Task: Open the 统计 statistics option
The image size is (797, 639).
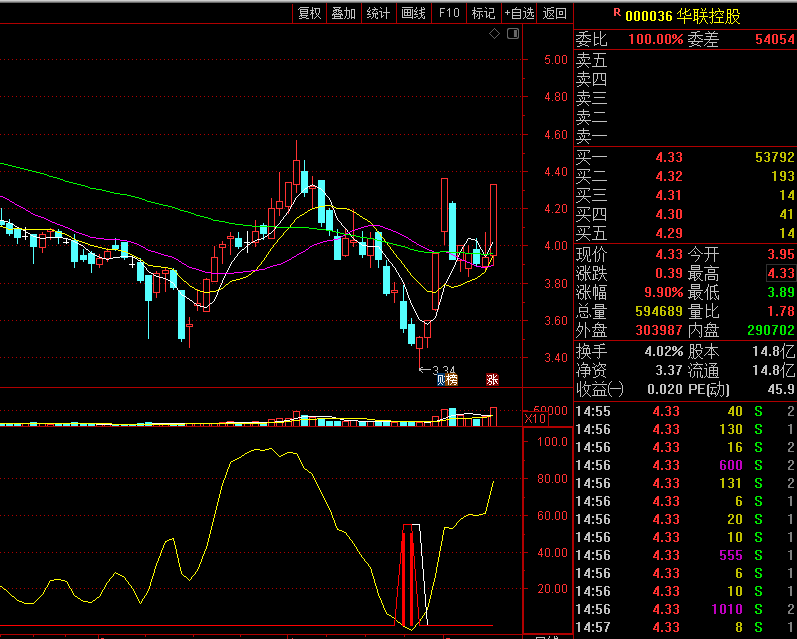Action: [378, 13]
